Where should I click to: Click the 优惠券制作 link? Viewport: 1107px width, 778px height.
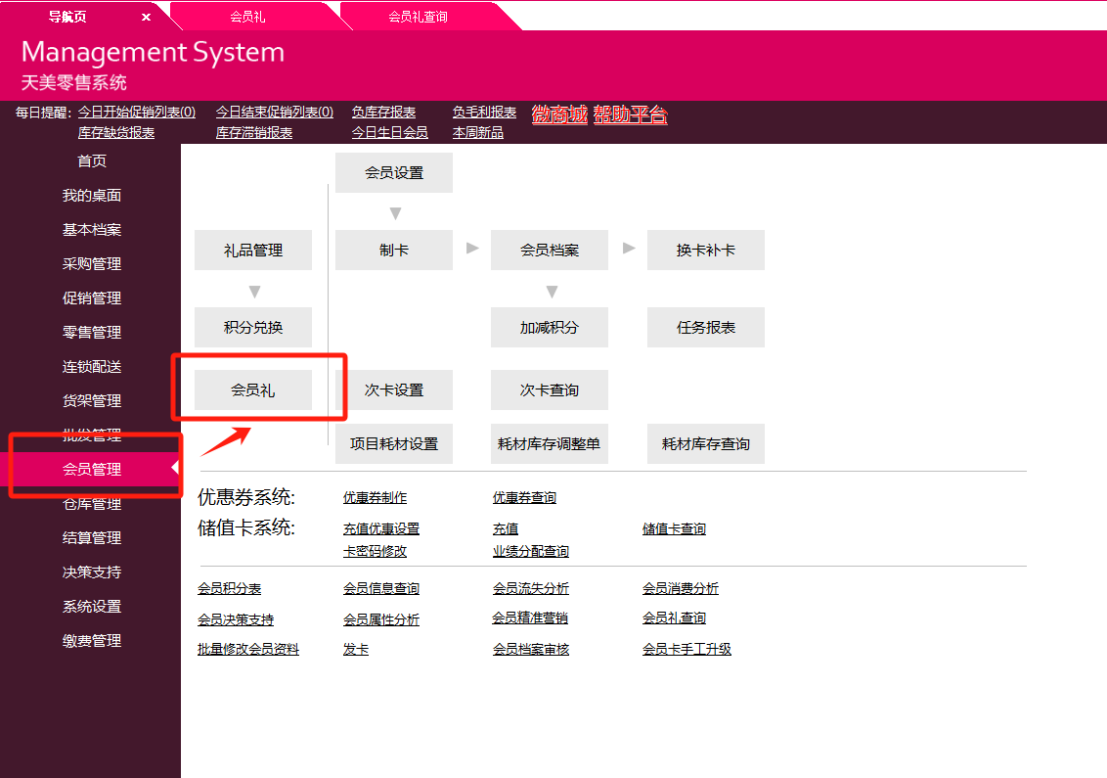click(375, 497)
